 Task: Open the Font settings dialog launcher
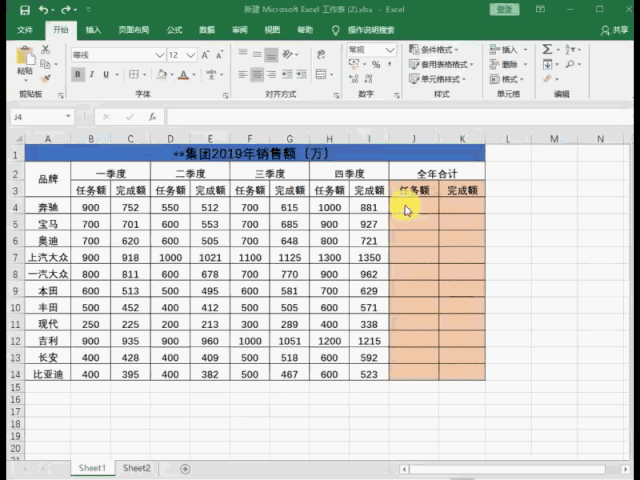[x=225, y=96]
